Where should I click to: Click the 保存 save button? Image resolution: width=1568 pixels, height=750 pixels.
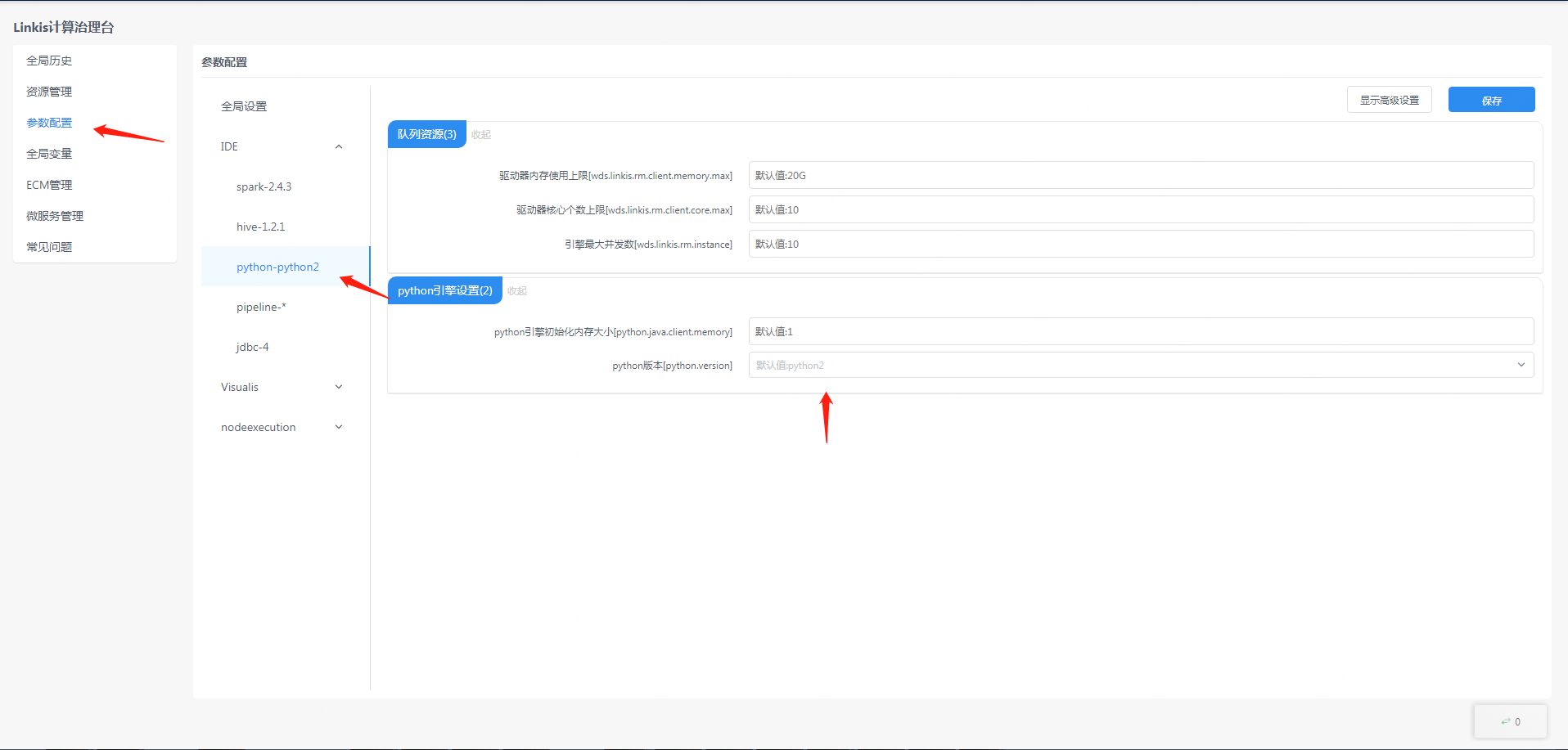click(x=1491, y=100)
